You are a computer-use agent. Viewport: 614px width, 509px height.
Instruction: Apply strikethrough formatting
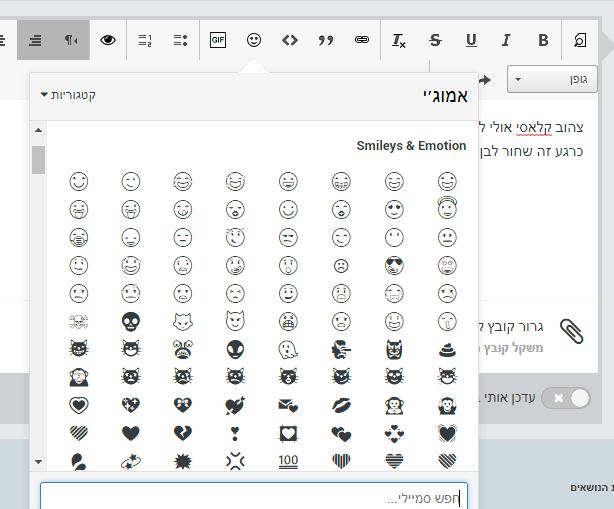click(435, 40)
